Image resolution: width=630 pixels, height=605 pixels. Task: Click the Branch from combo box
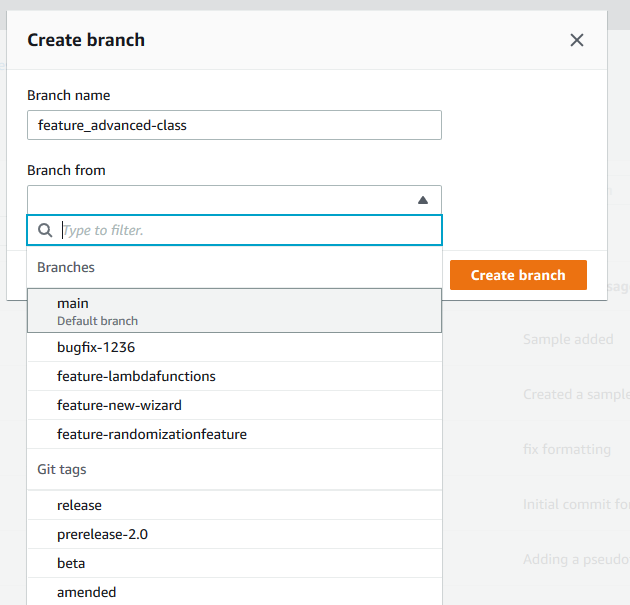220,200
